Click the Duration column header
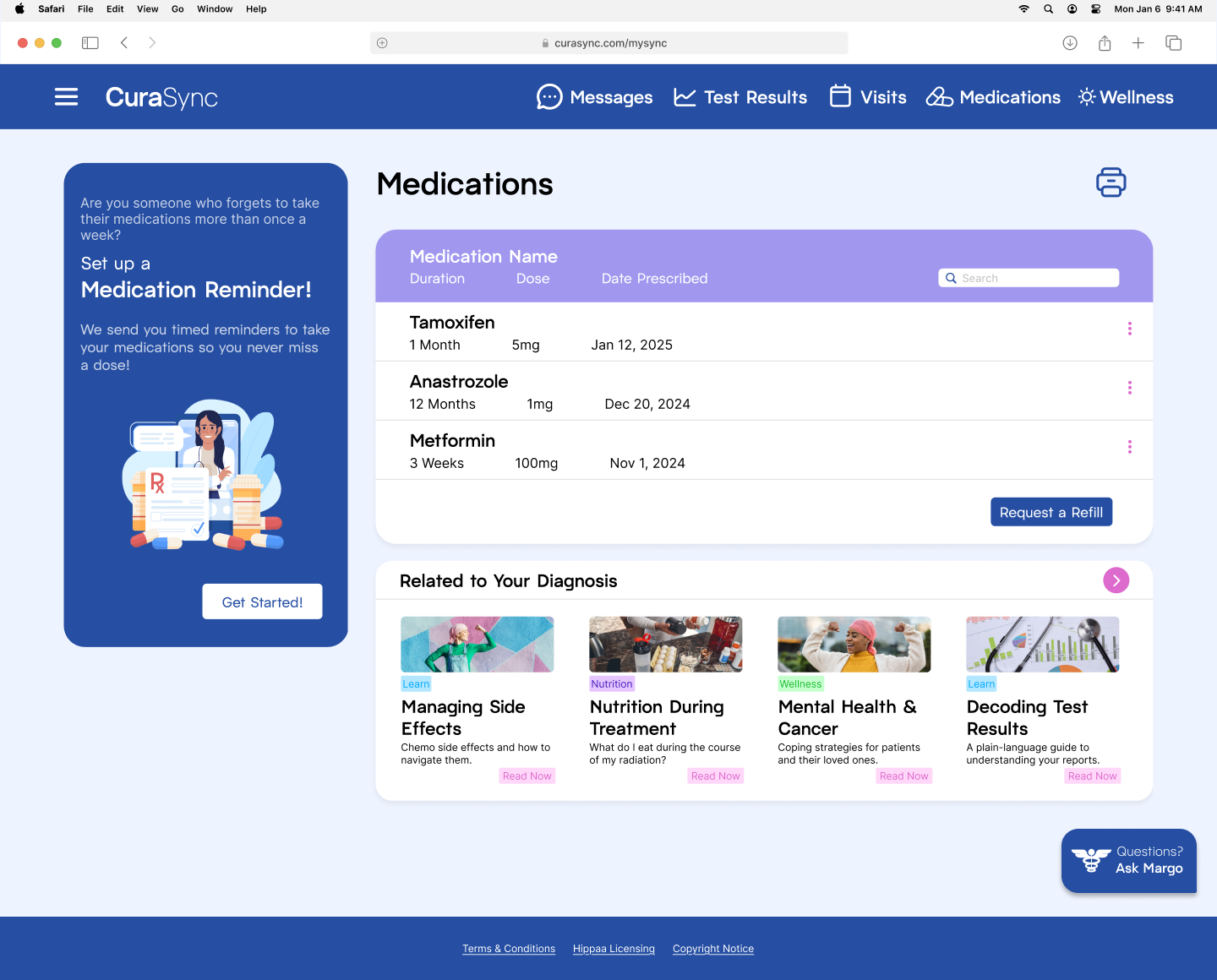 click(437, 279)
